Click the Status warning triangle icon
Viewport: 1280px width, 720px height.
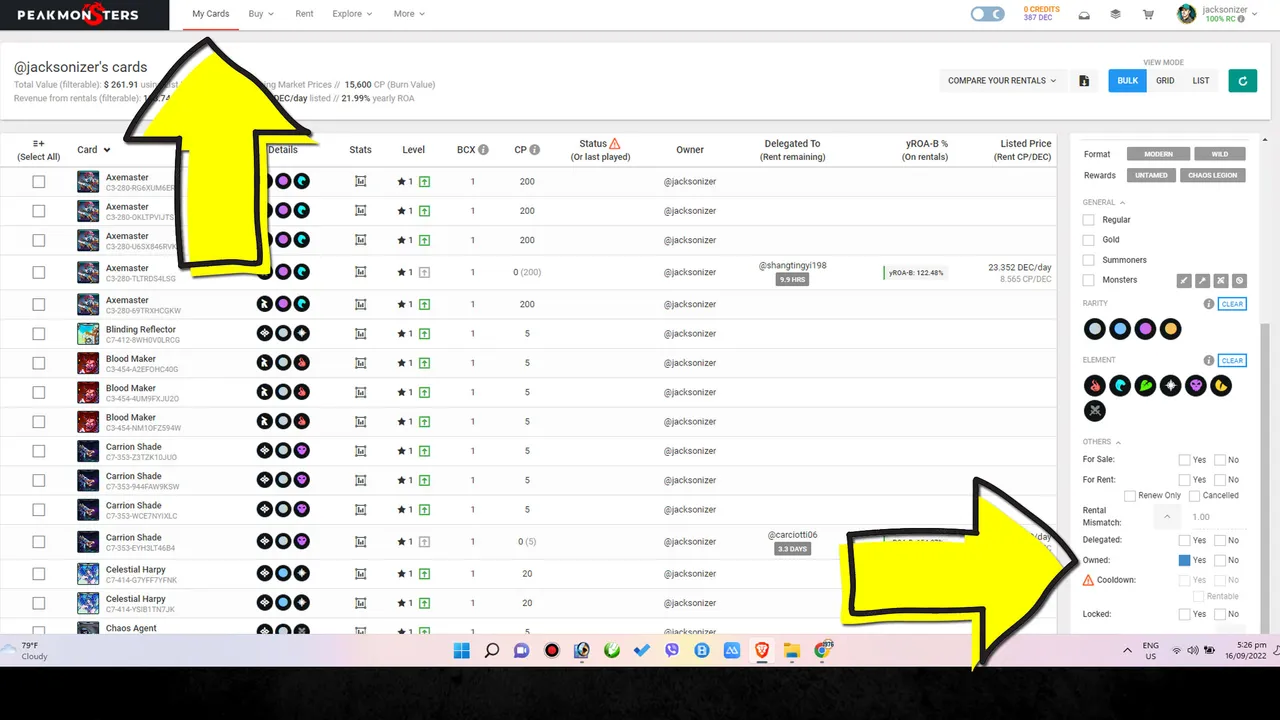pyautogui.click(x=615, y=144)
